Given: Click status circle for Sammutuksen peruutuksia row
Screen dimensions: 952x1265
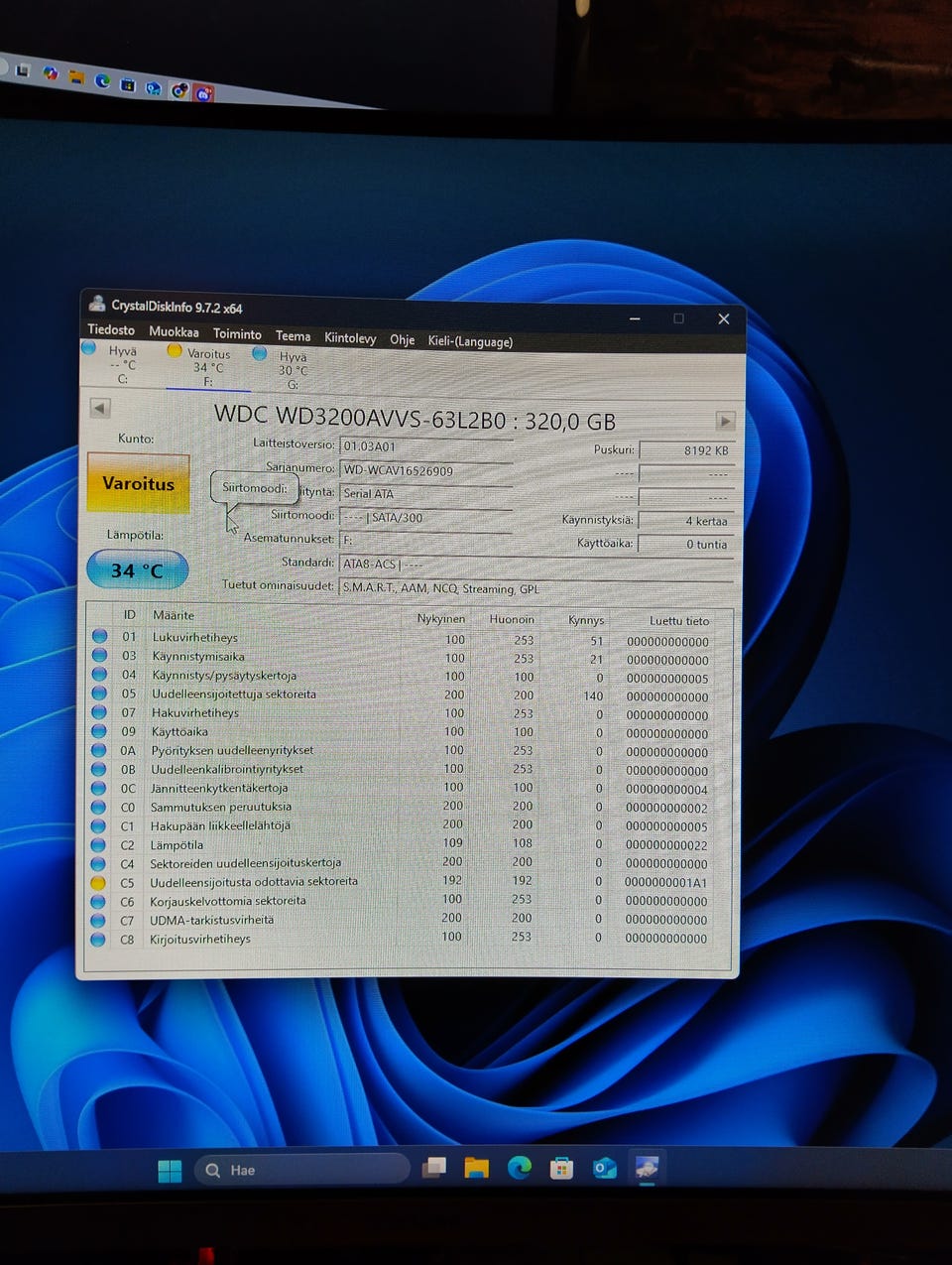Looking at the screenshot, I should pos(98,807).
